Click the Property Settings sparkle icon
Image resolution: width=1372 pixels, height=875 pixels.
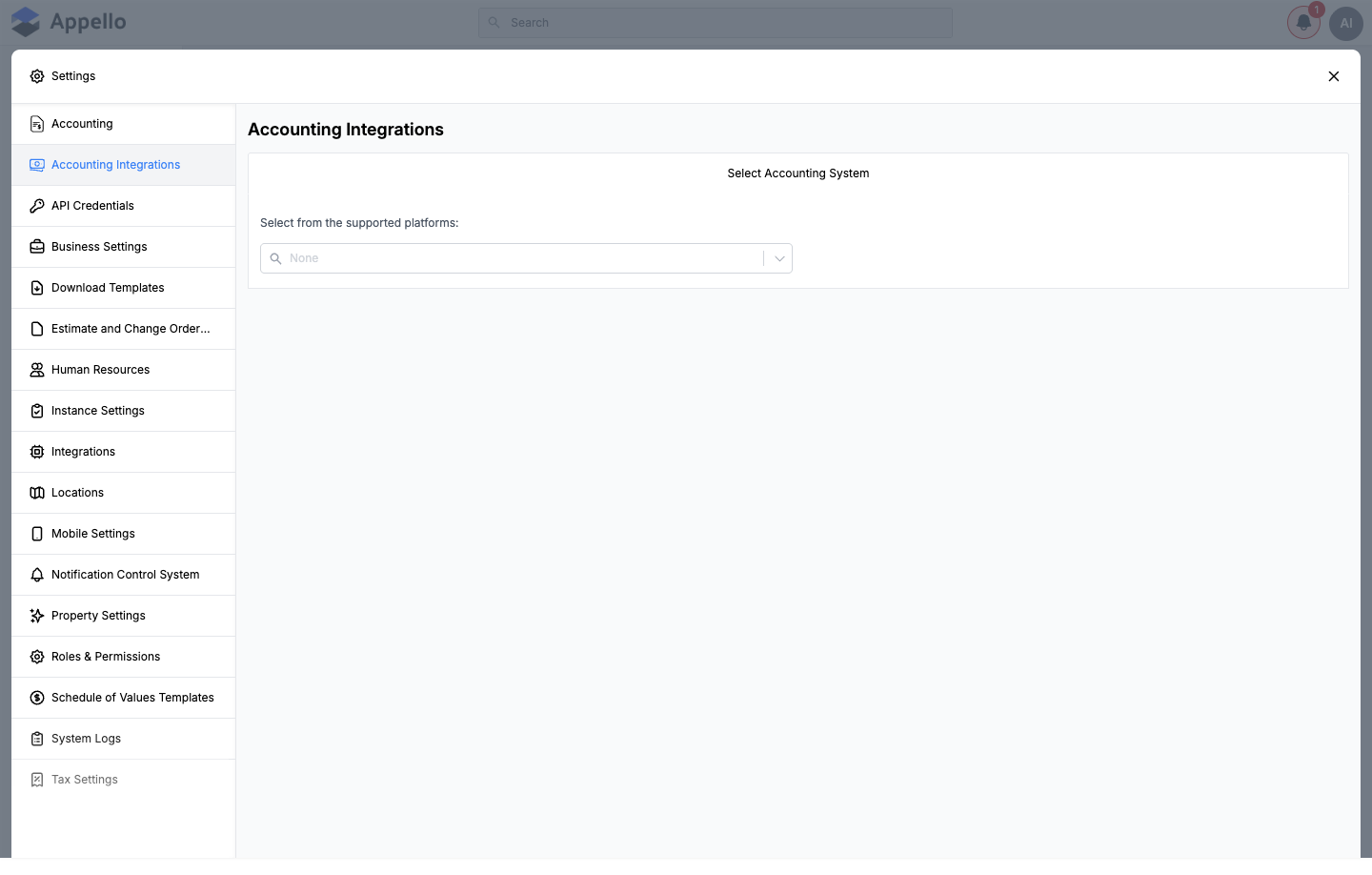37,616
